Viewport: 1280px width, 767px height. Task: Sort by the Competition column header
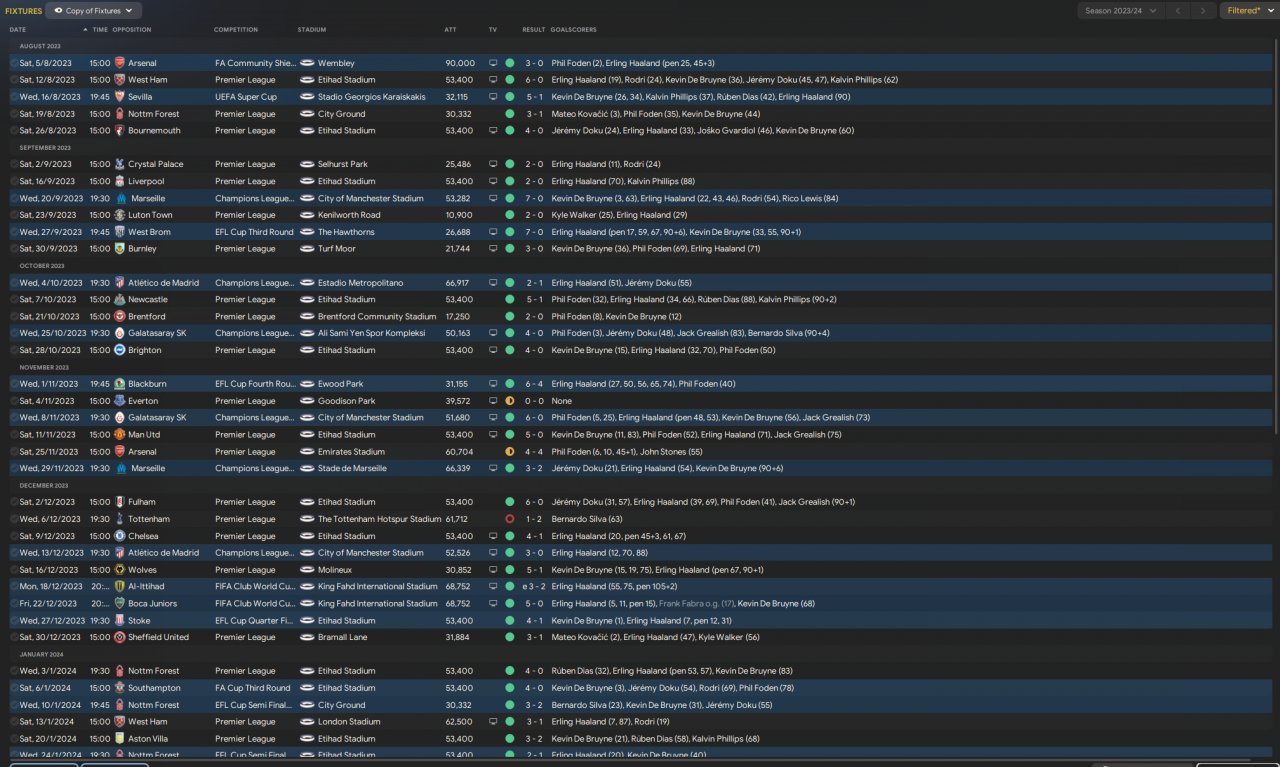tap(236, 30)
